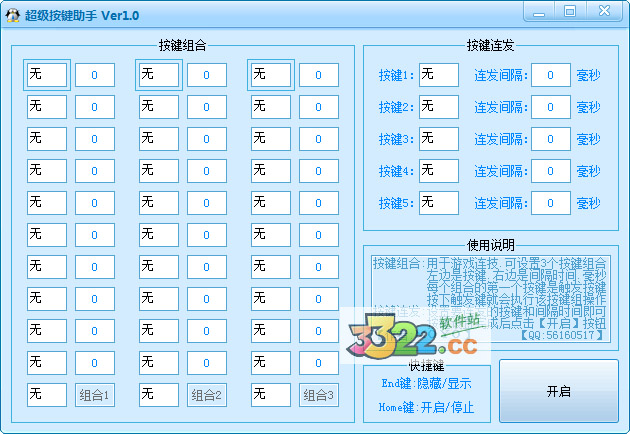630x434 pixels.
Task: Click the 快捷键 group title
Action: click(427, 366)
